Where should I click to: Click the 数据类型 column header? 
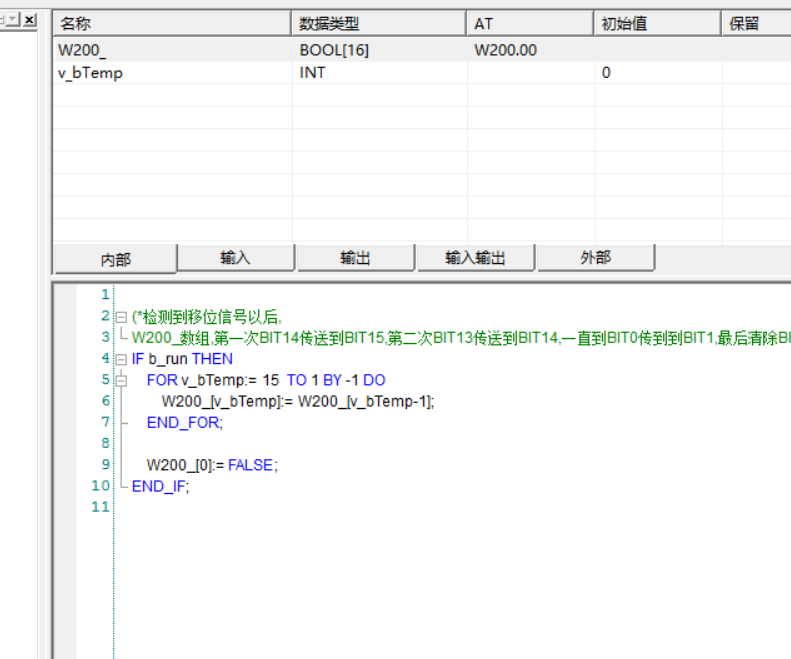(x=378, y=24)
